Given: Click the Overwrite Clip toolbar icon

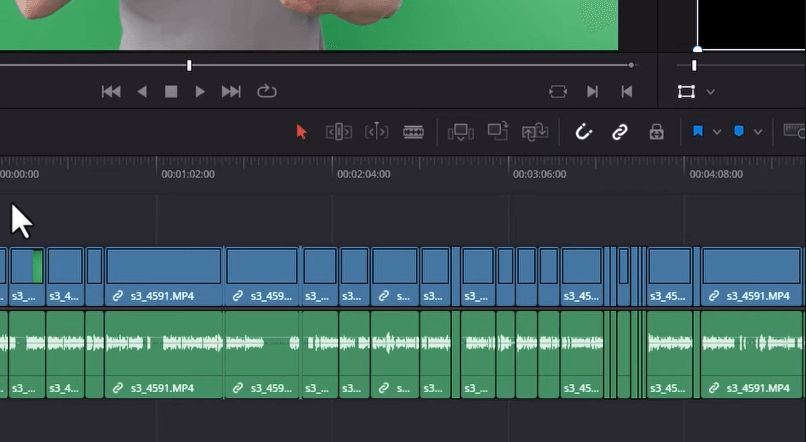Looking at the screenshot, I should coord(498,131).
